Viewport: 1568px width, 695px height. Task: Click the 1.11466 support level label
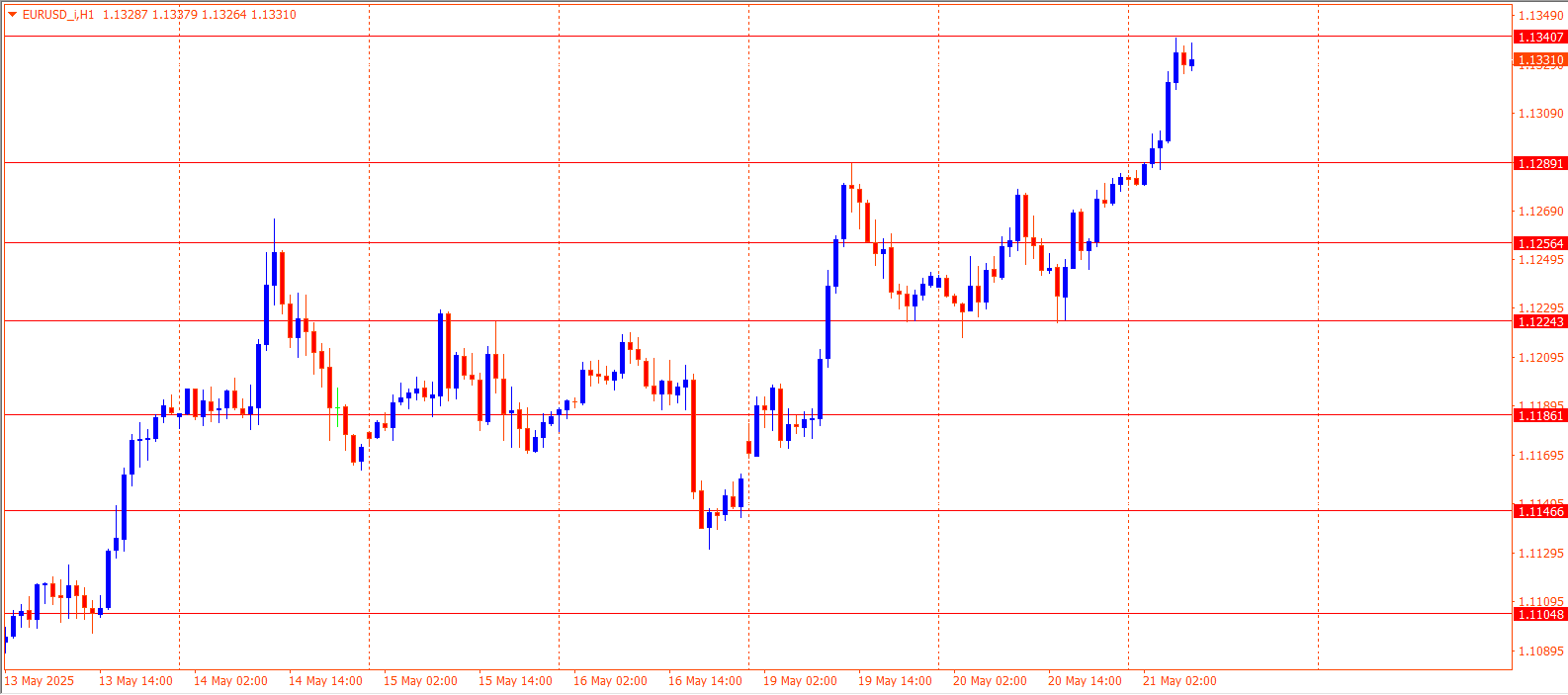(1540, 512)
